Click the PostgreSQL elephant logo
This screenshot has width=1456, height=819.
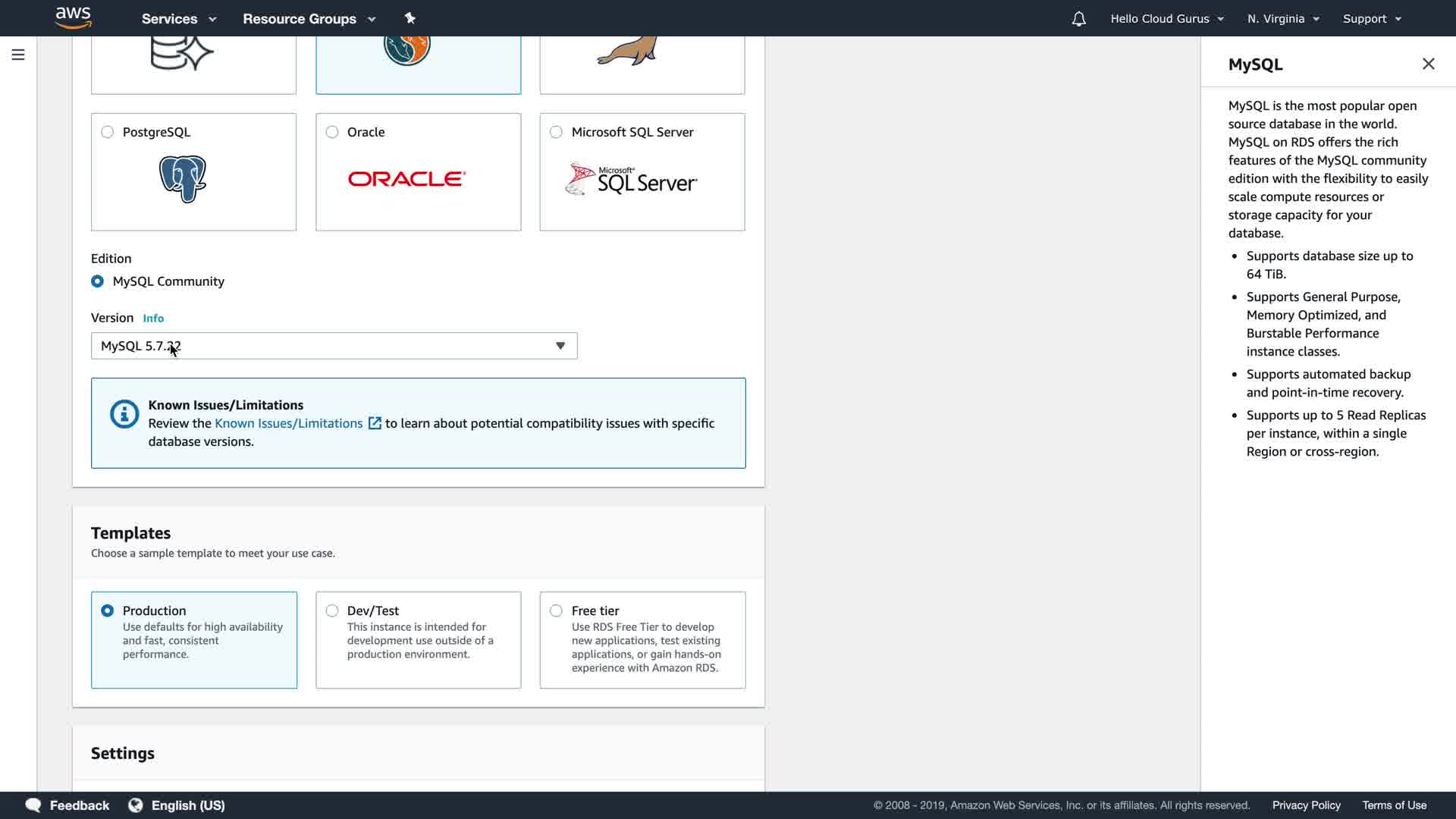pyautogui.click(x=183, y=179)
